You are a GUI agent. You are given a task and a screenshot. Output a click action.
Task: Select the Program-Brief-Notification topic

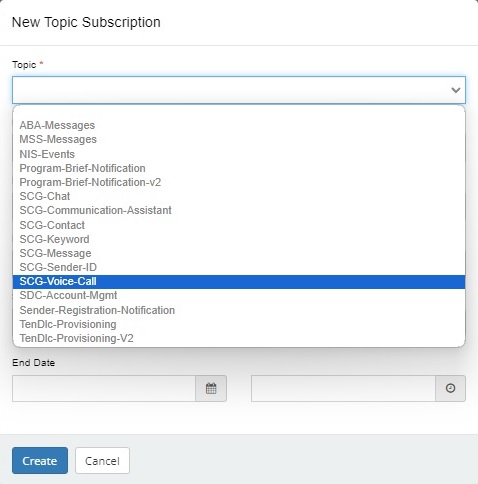tap(239, 168)
